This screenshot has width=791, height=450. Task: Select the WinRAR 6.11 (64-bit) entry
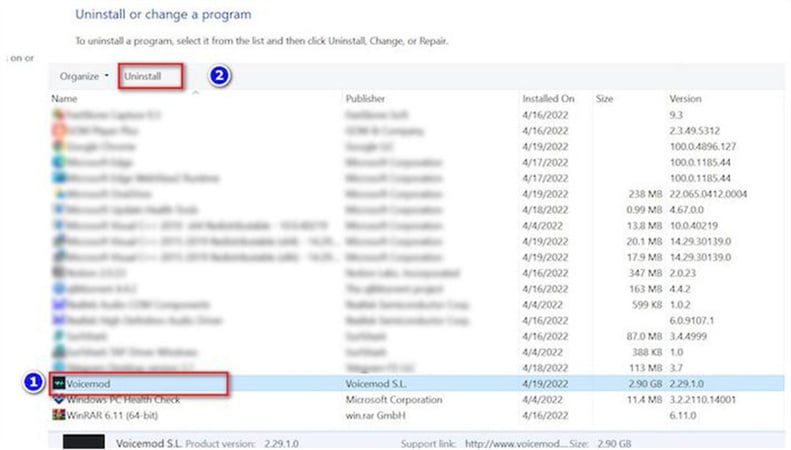(x=112, y=415)
